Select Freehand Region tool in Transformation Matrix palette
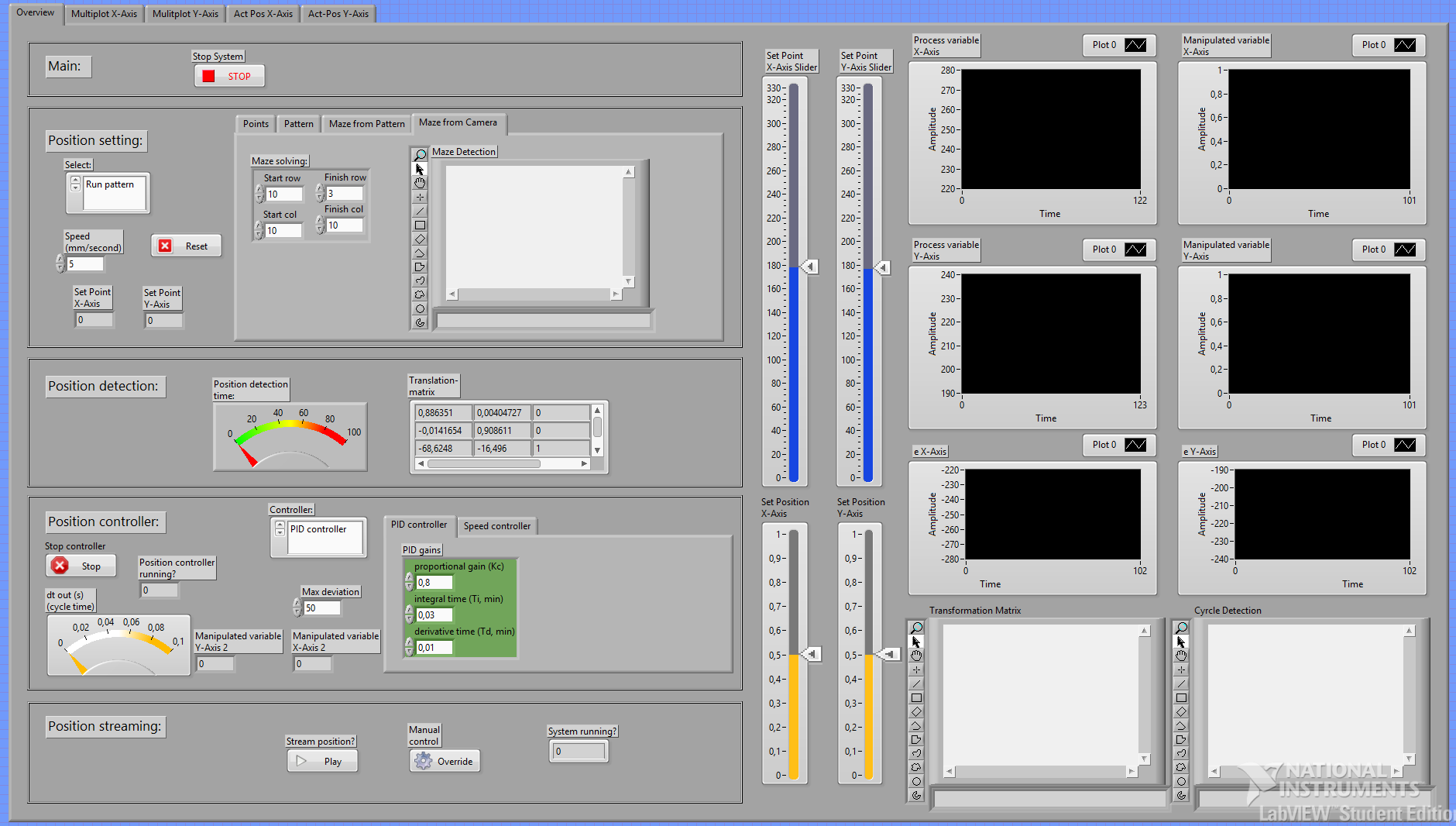1456x826 pixels. [916, 767]
